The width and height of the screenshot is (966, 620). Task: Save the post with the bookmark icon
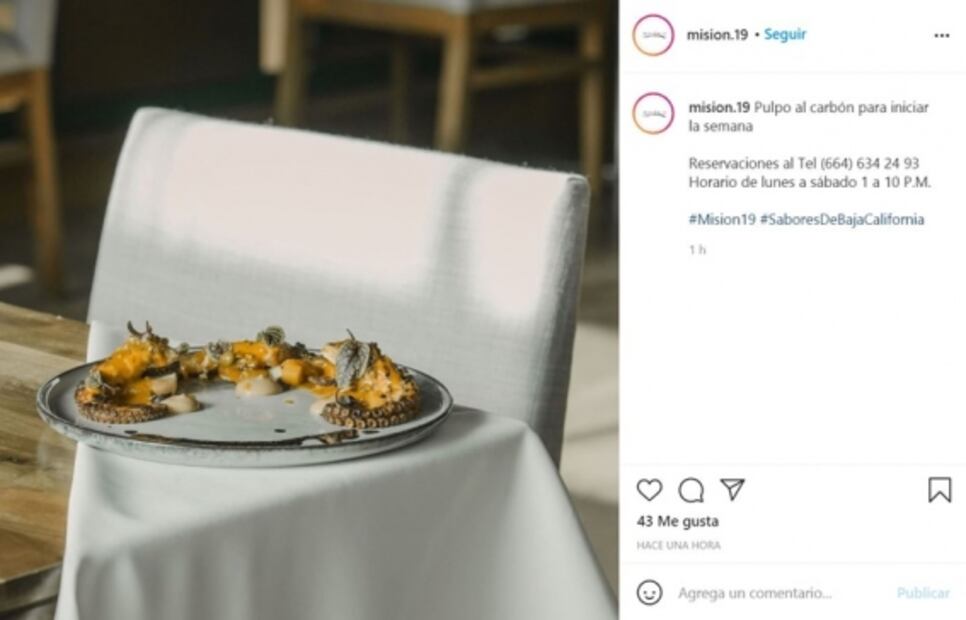click(x=938, y=489)
